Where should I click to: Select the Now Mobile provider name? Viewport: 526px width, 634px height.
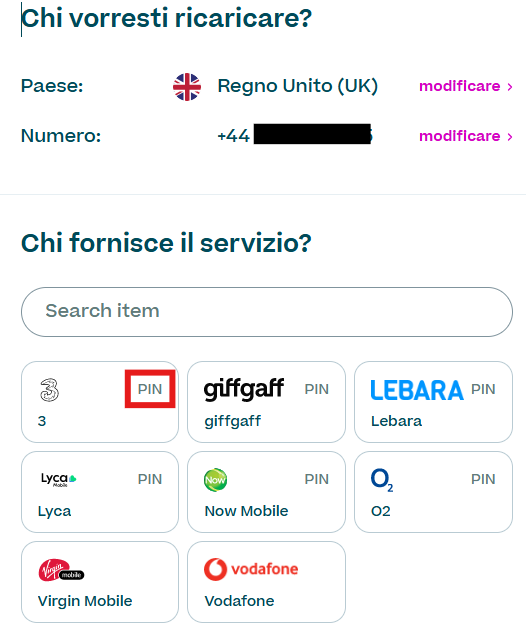click(246, 511)
